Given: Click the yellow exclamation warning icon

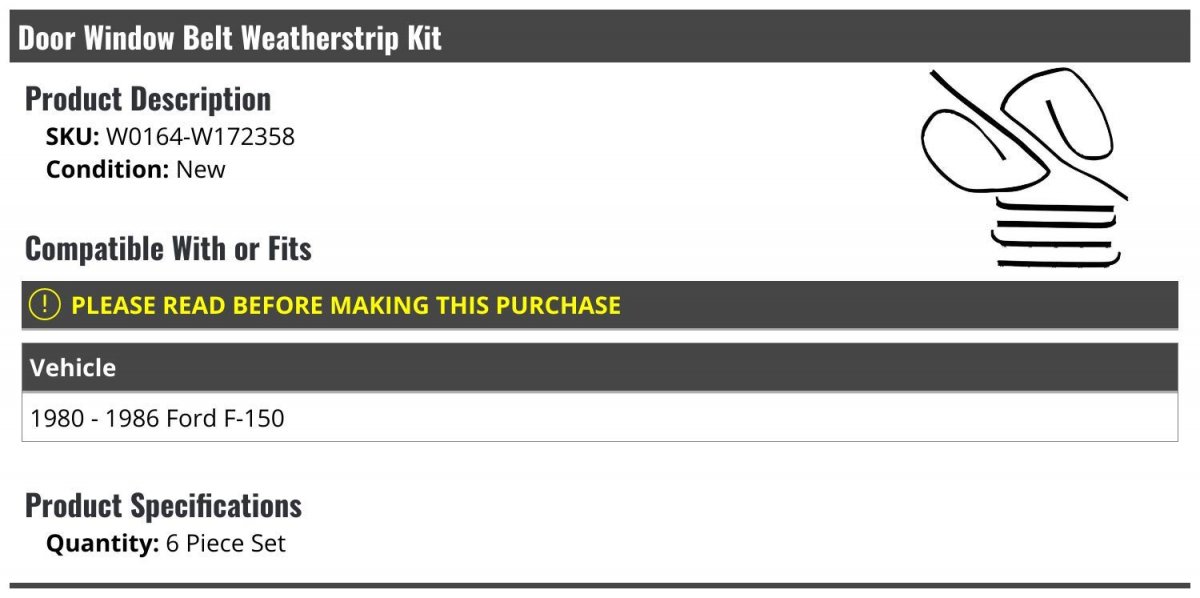Looking at the screenshot, I should click(x=45, y=305).
